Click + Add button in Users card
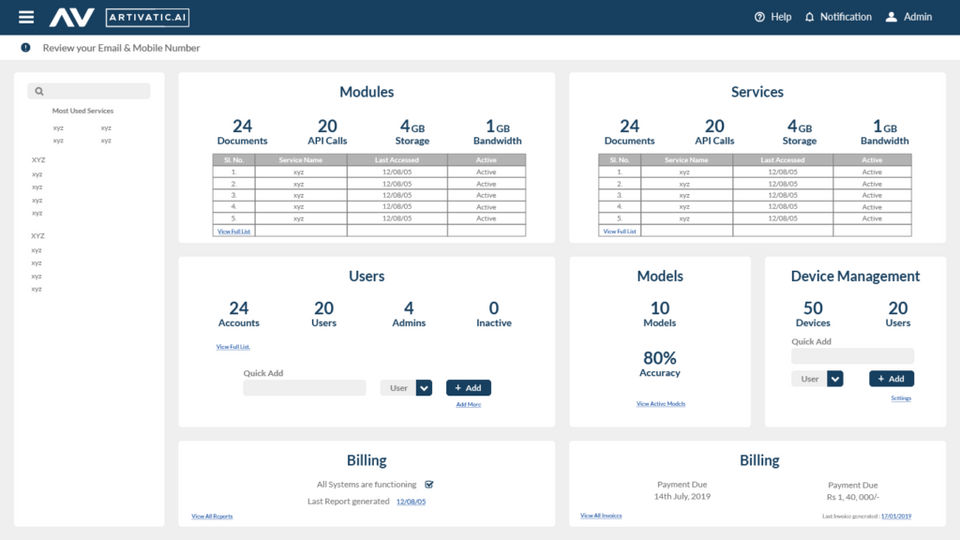The image size is (960, 540). [x=468, y=388]
